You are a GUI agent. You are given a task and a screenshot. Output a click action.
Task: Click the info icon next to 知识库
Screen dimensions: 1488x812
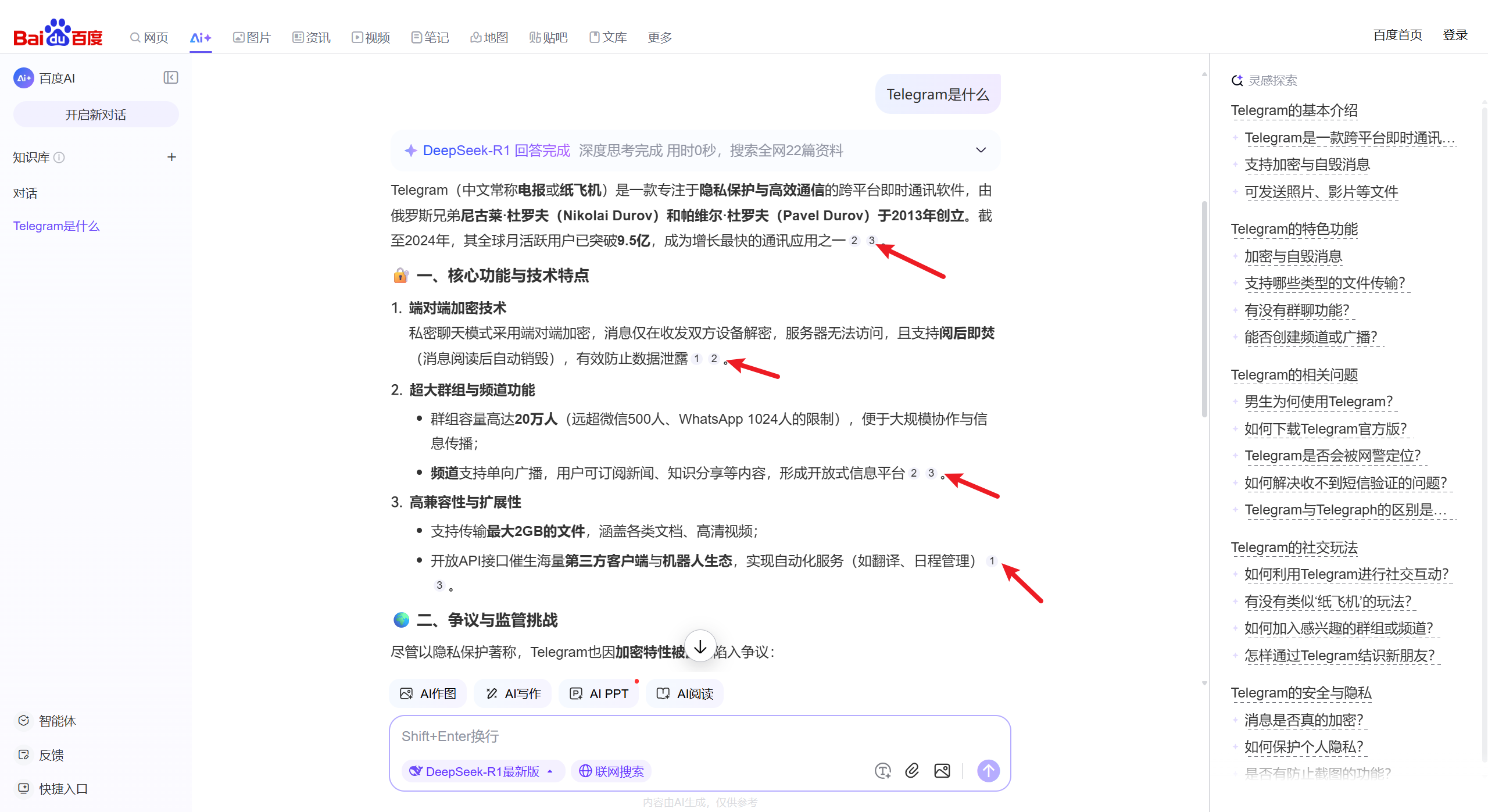59,158
